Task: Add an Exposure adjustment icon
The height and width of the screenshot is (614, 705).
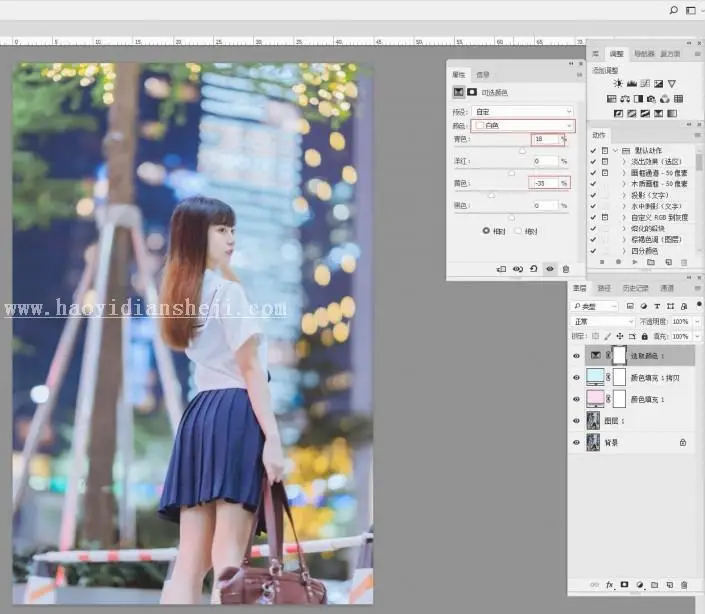Action: [658, 84]
